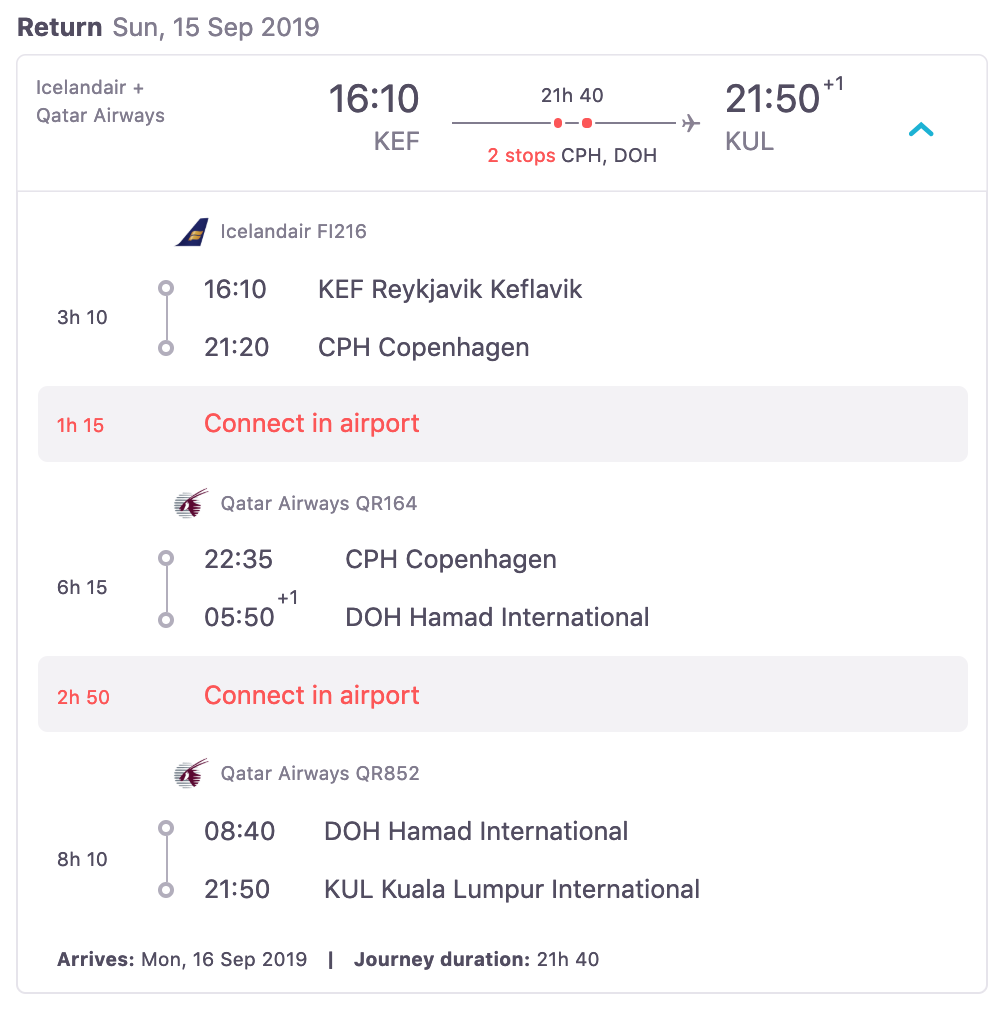Click DOH Hamad International 05:50 arrival row
1004x1012 pixels.
pyautogui.click(x=497, y=618)
